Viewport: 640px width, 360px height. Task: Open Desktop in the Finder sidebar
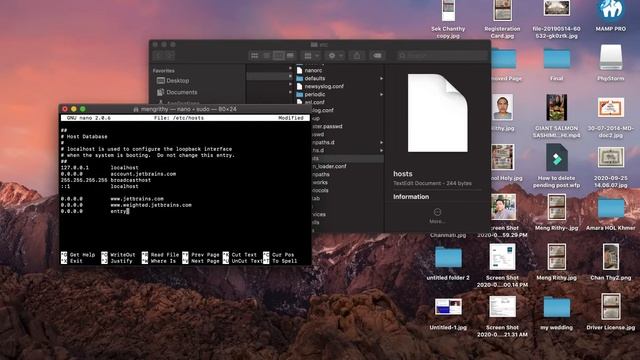[178, 81]
